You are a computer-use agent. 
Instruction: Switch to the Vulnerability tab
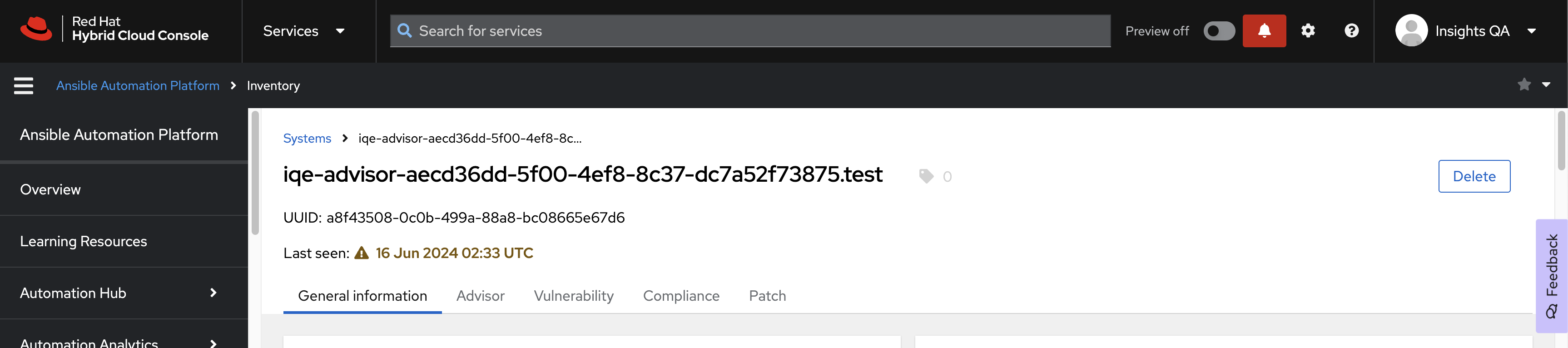point(573,296)
